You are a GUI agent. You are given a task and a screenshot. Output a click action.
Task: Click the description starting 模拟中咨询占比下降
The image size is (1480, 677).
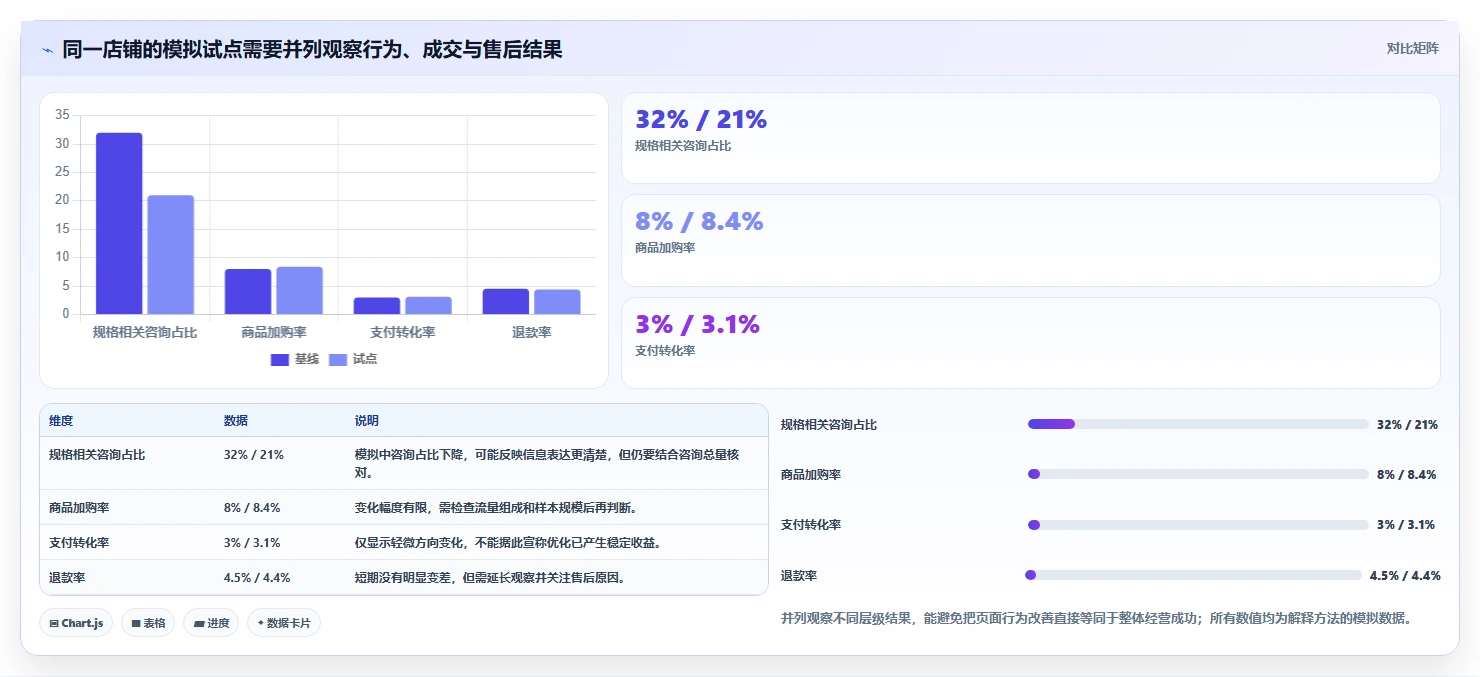(x=547, y=464)
